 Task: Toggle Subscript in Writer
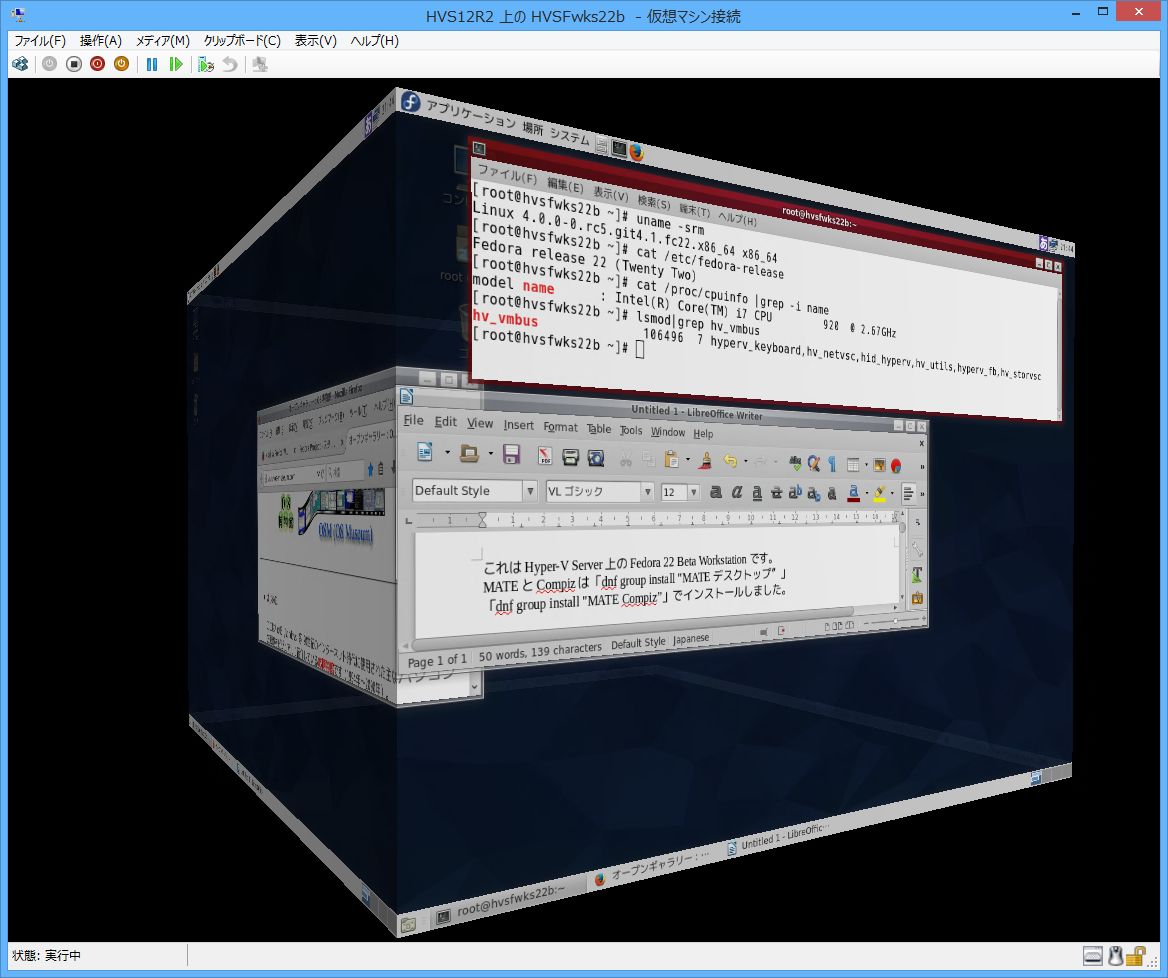813,493
